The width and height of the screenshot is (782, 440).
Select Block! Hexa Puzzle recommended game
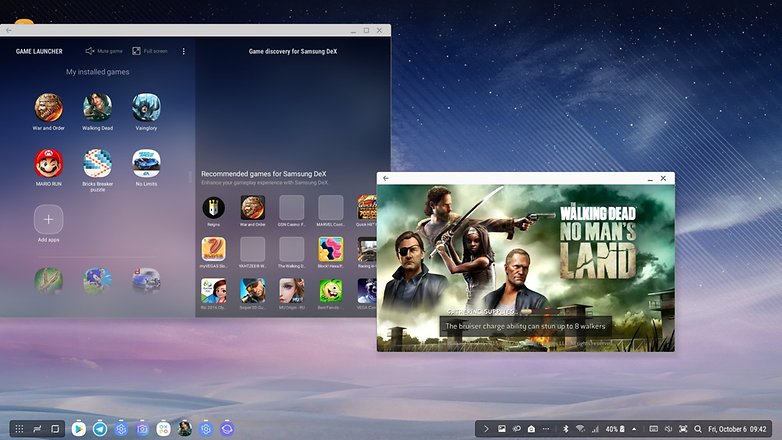pyautogui.click(x=331, y=249)
